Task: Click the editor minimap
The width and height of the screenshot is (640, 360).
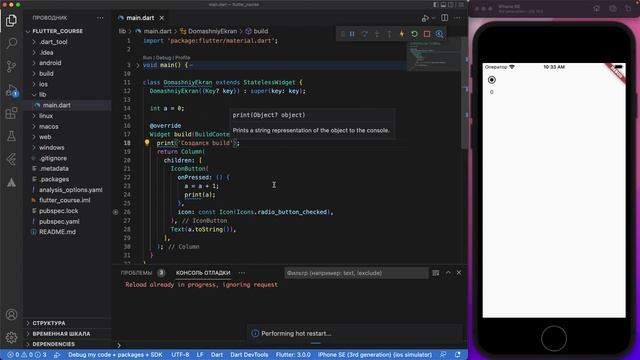Action: click(433, 55)
